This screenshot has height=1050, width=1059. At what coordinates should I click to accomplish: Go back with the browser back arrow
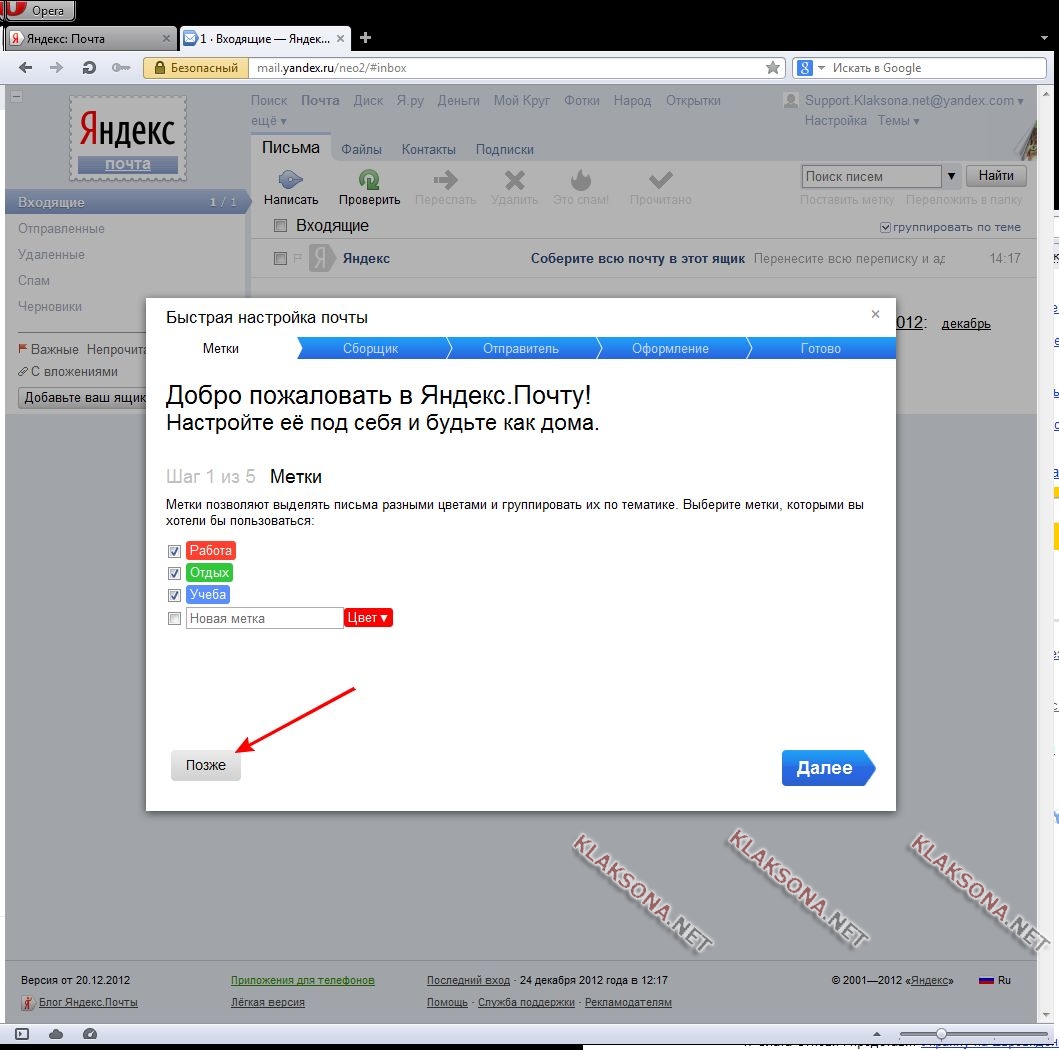tap(26, 68)
